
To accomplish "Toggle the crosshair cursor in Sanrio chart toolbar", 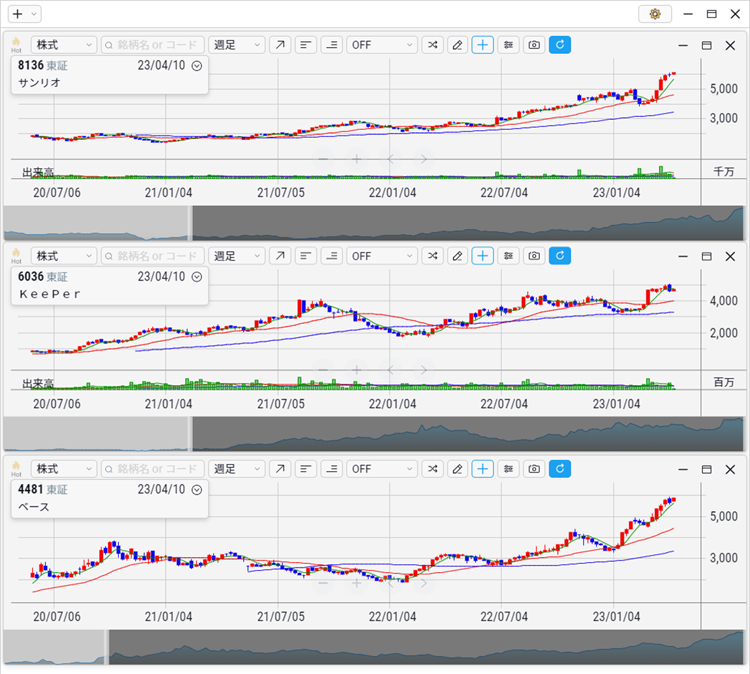I will pos(483,45).
